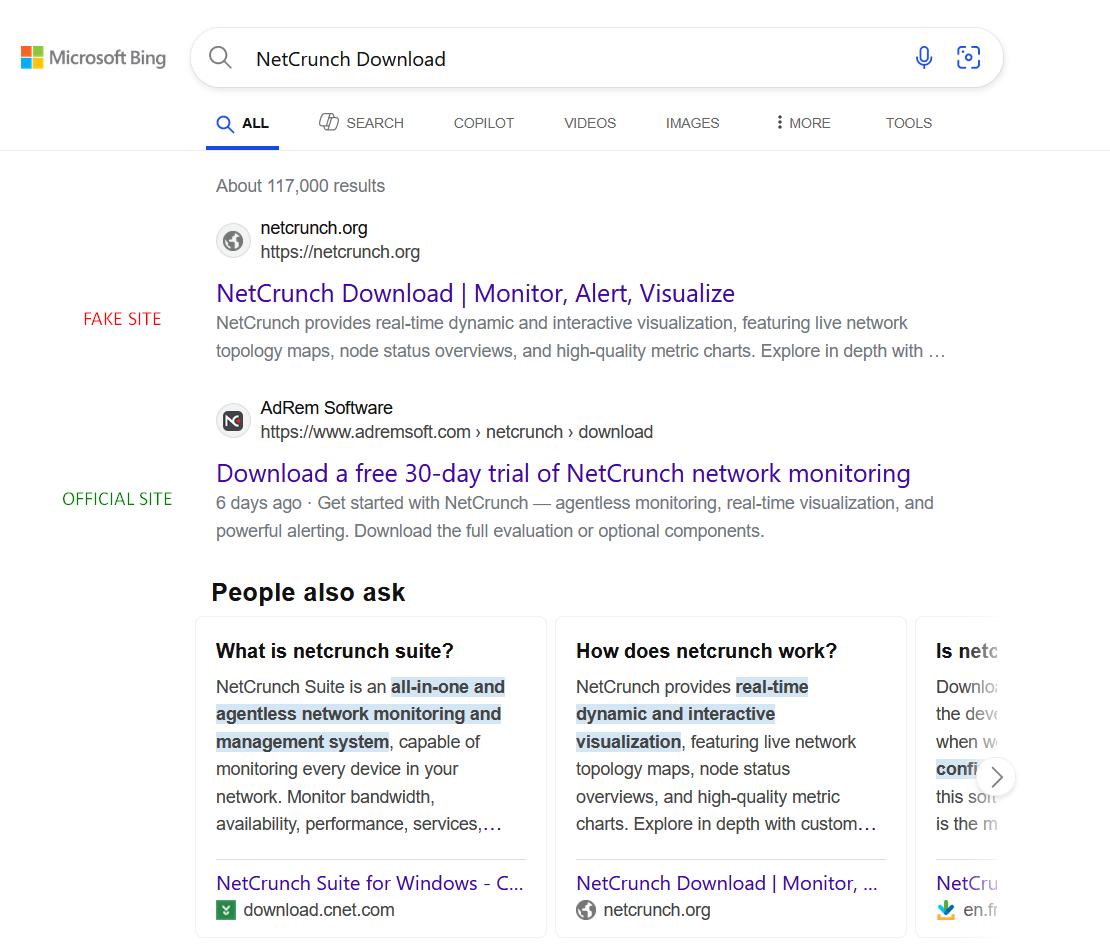Open the COPILOT tab
The height and width of the screenshot is (948, 1110).
(484, 123)
